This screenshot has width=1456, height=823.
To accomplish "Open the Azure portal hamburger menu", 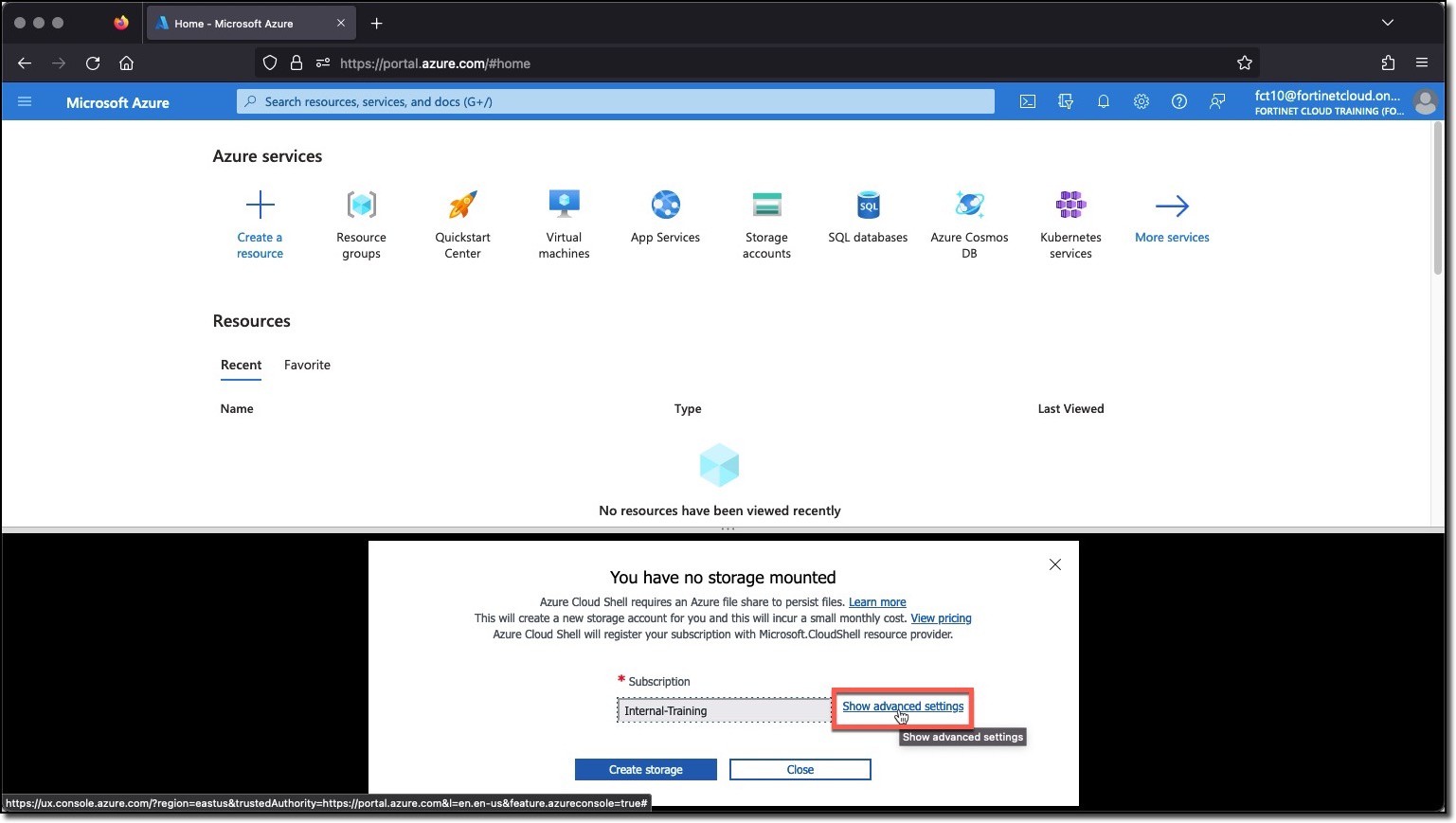I will tap(25, 101).
